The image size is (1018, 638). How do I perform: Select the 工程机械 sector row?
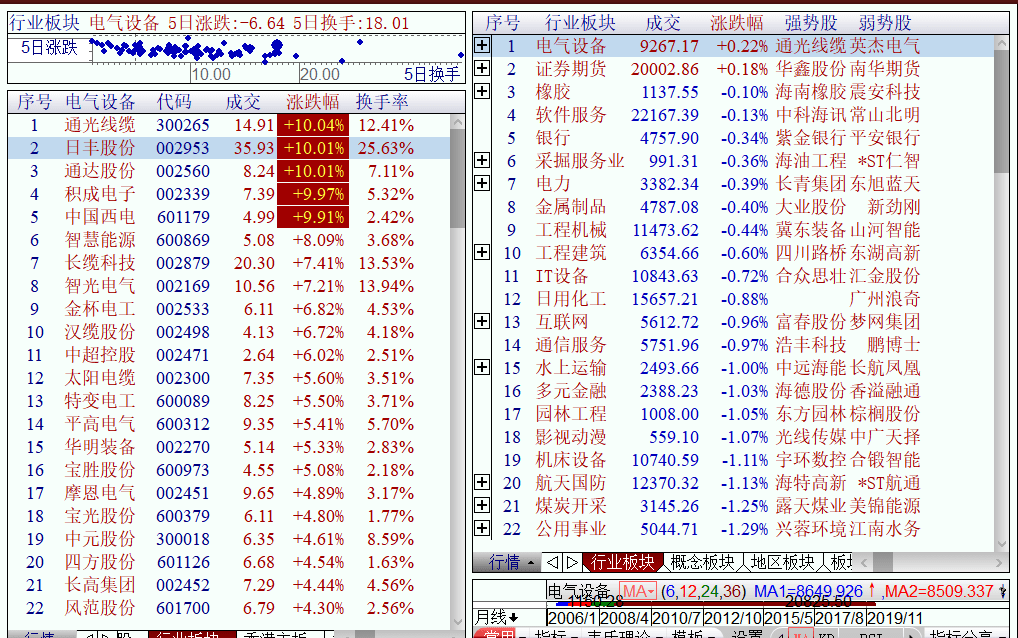pyautogui.click(x=743, y=230)
